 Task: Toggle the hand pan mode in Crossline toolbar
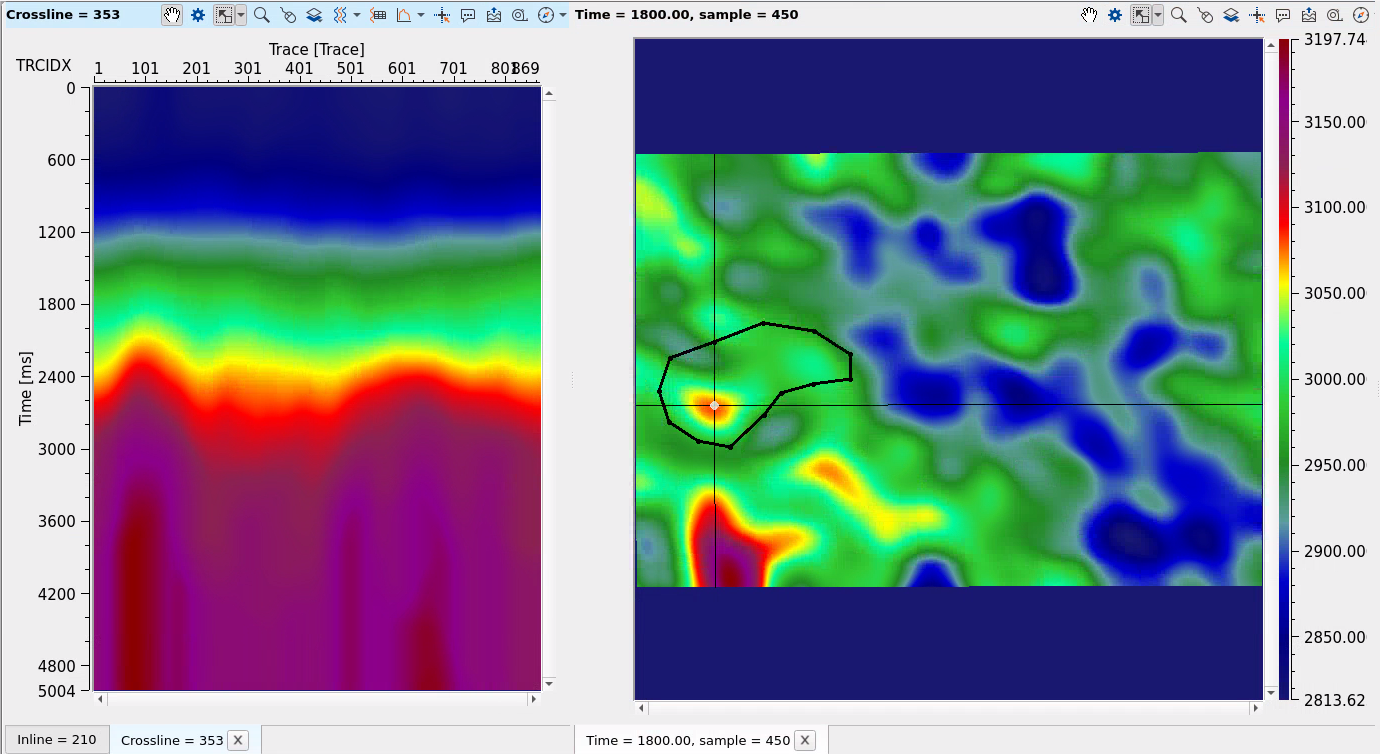[172, 15]
